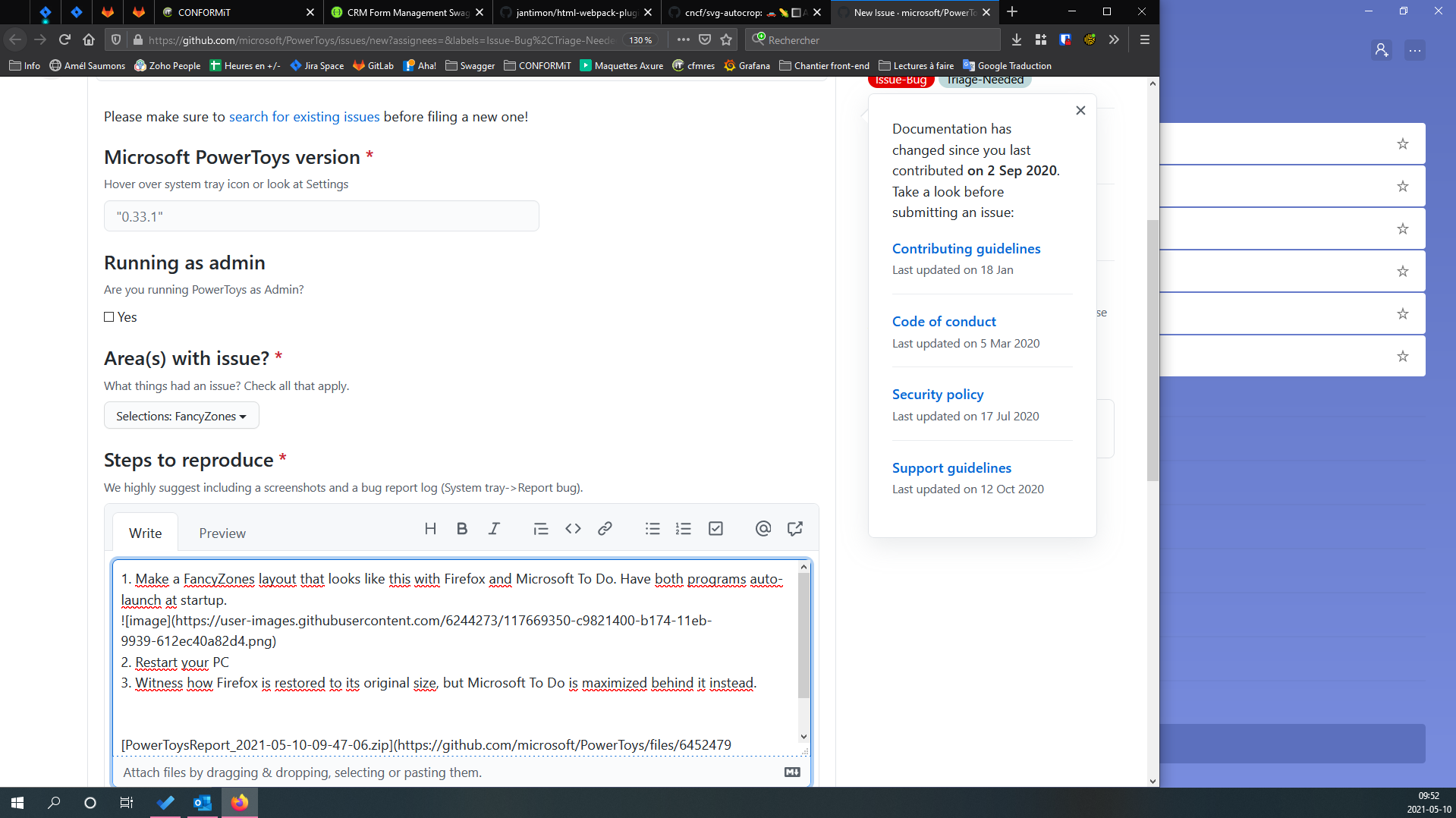The height and width of the screenshot is (818, 1456).
Task: Open the Selections: FancyZones dropdown
Action: coord(181,415)
